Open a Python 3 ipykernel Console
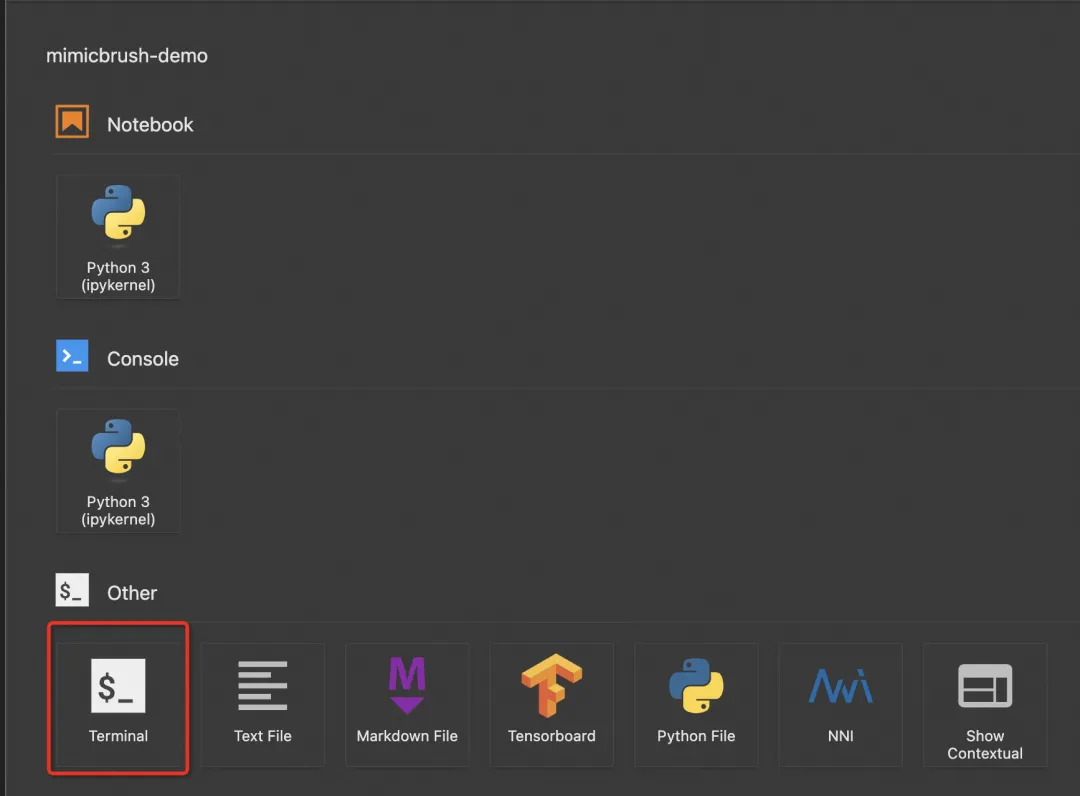Viewport: 1080px width, 796px height. coord(118,471)
